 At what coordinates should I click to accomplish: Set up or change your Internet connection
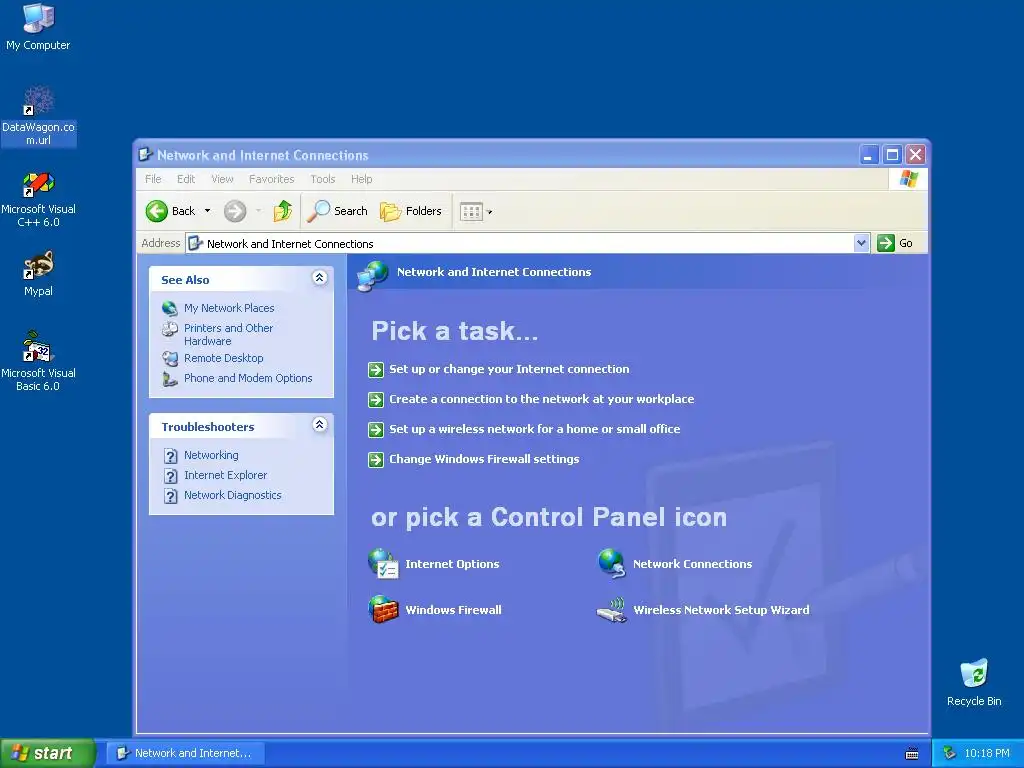[x=509, y=369]
